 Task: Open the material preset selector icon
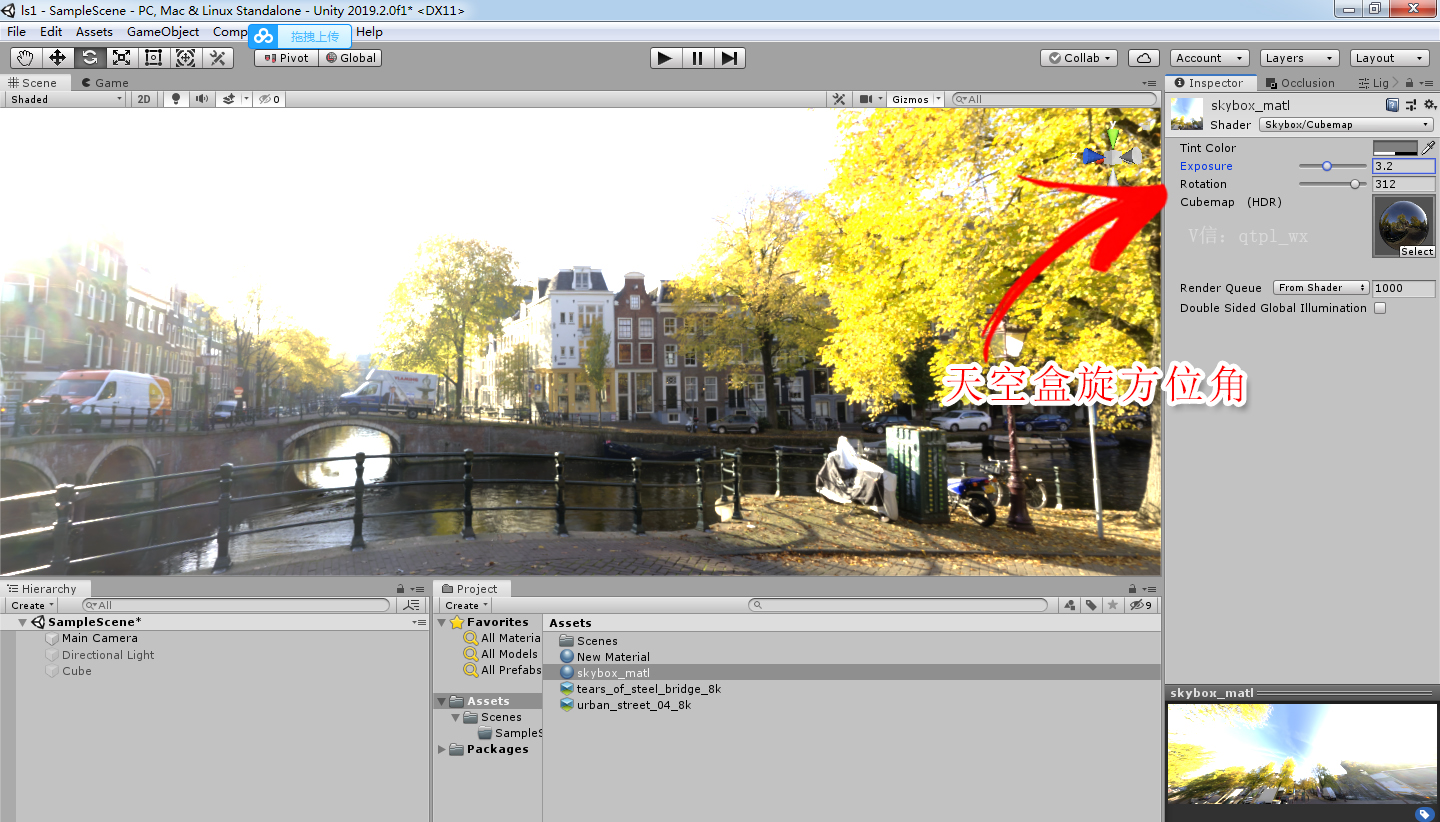pyautogui.click(x=1410, y=105)
